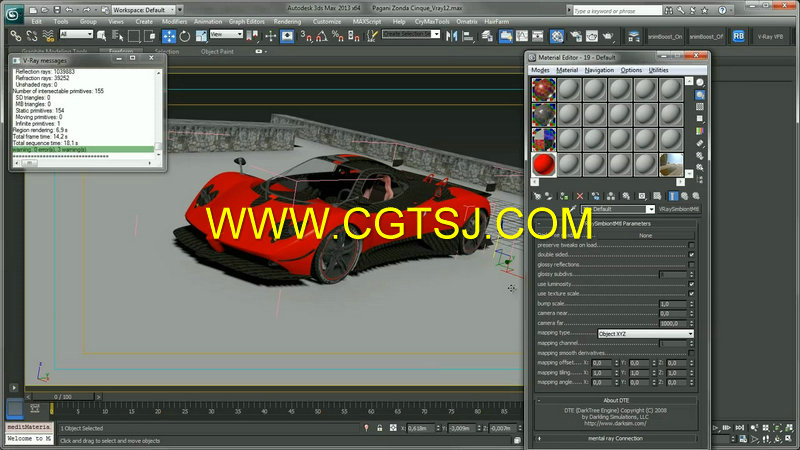Open the Modifiers menu
Screen dimensions: 800x450
click(x=174, y=22)
